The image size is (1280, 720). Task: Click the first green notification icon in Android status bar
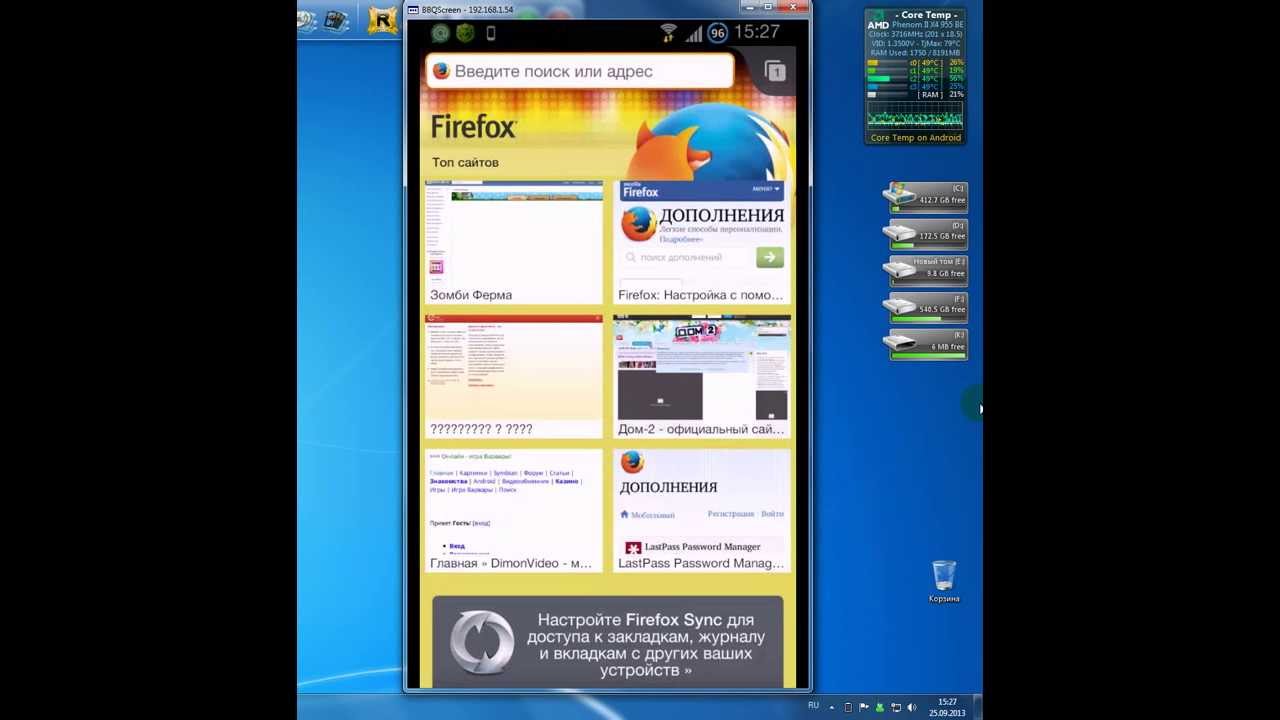tap(440, 33)
